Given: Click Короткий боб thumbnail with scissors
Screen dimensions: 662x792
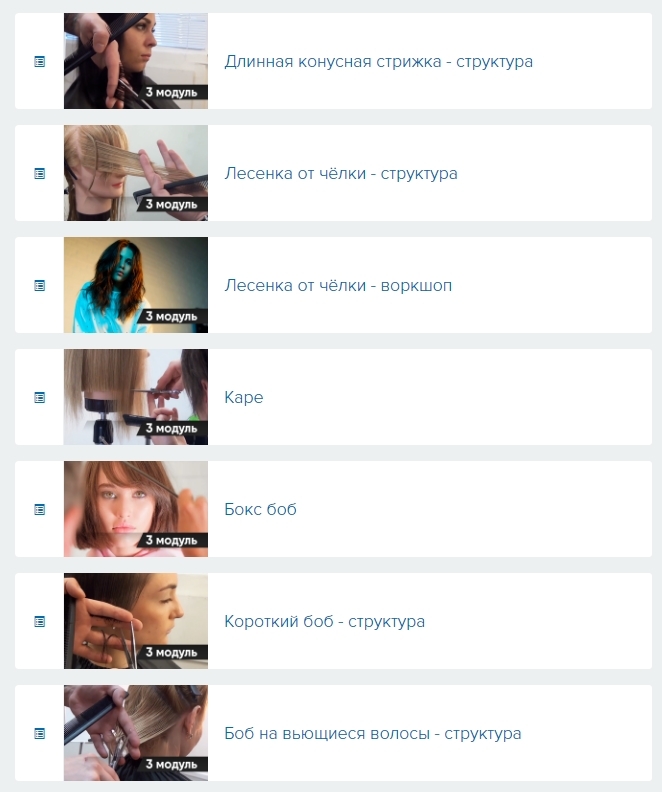Looking at the screenshot, I should (x=136, y=621).
